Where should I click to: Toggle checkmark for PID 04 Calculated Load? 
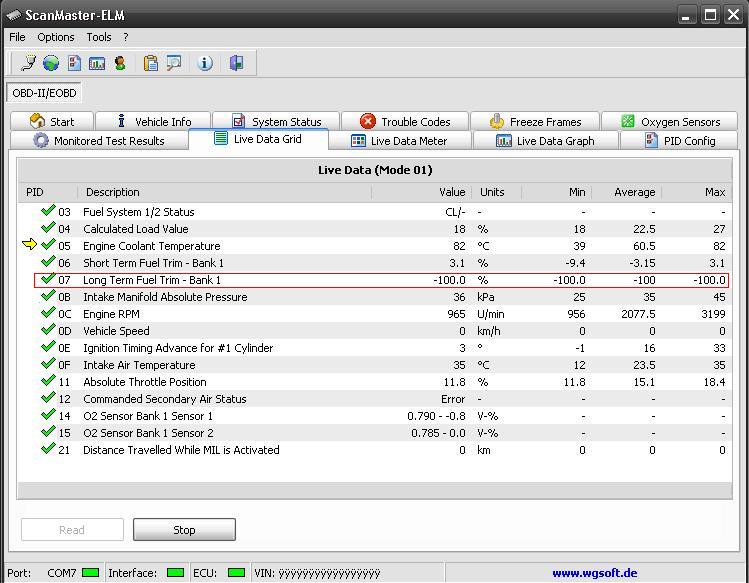coord(48,227)
